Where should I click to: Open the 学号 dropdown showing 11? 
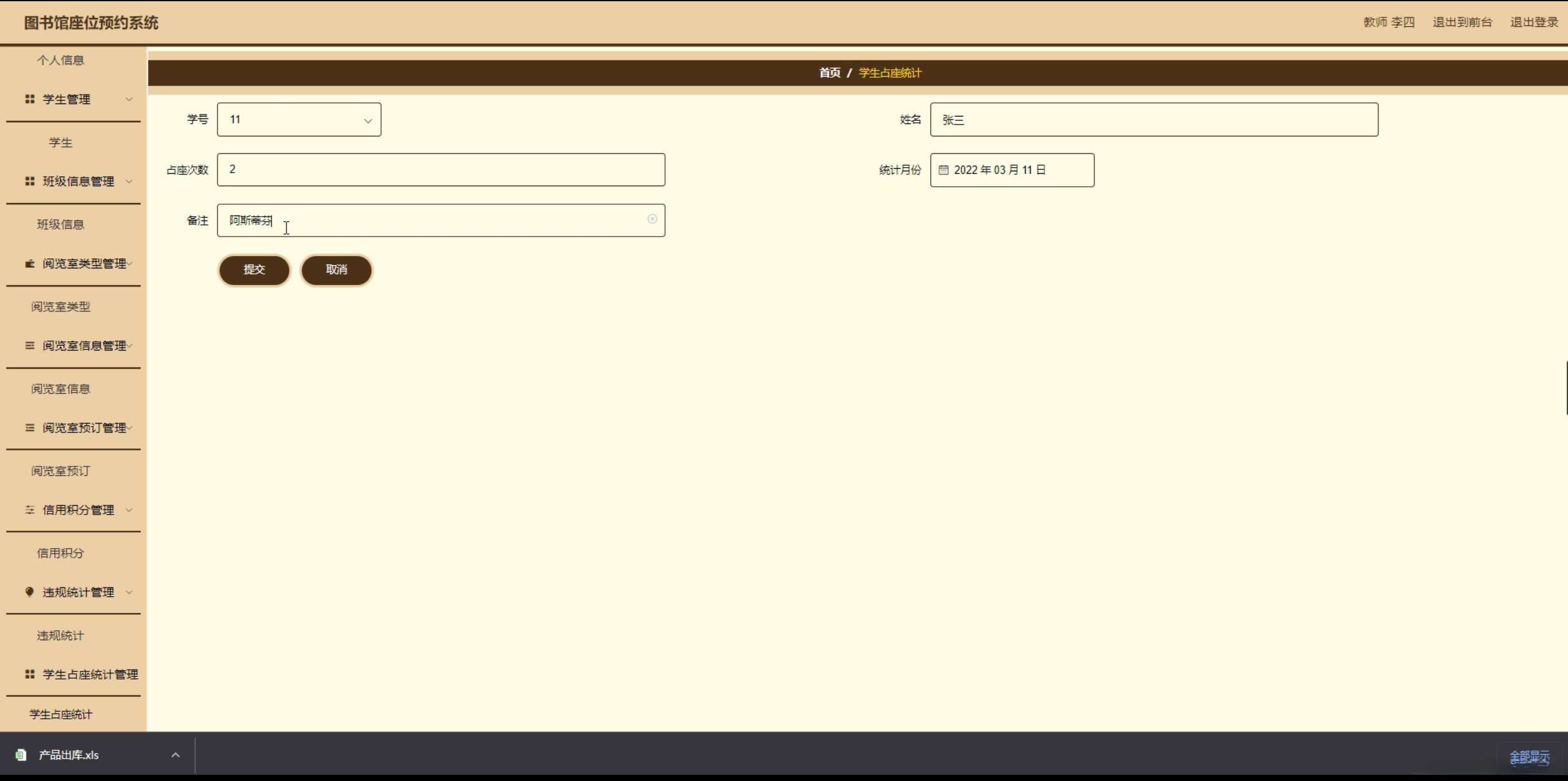(299, 120)
